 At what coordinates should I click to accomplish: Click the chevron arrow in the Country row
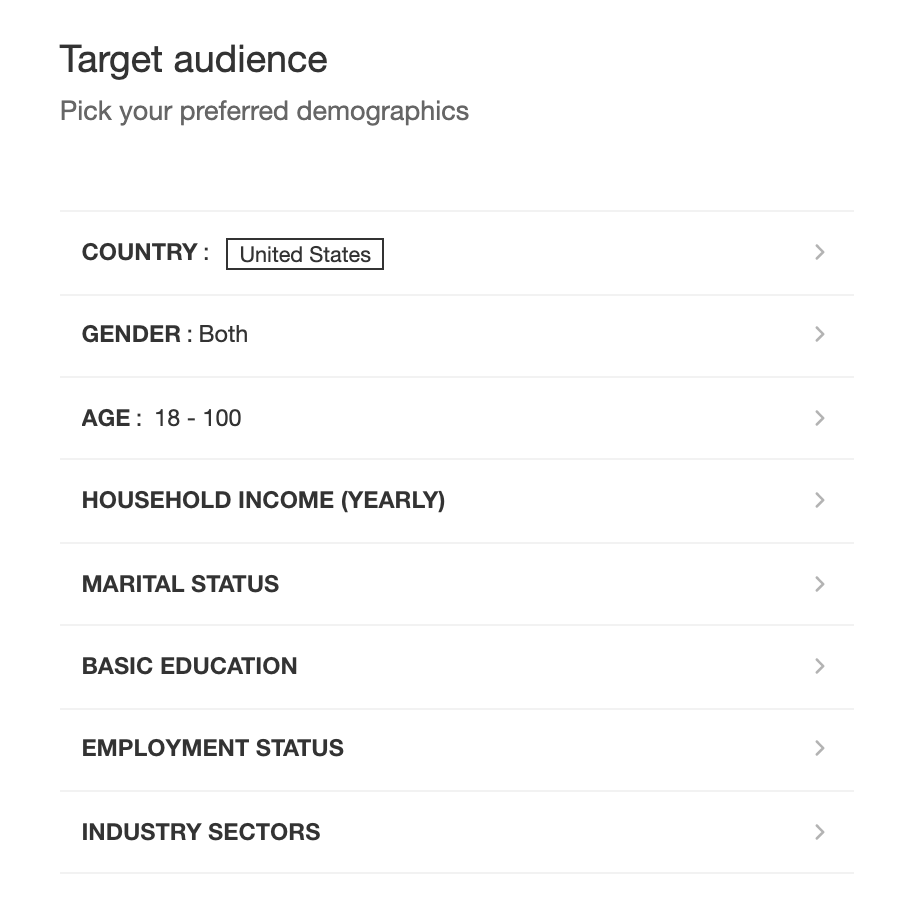tap(819, 252)
